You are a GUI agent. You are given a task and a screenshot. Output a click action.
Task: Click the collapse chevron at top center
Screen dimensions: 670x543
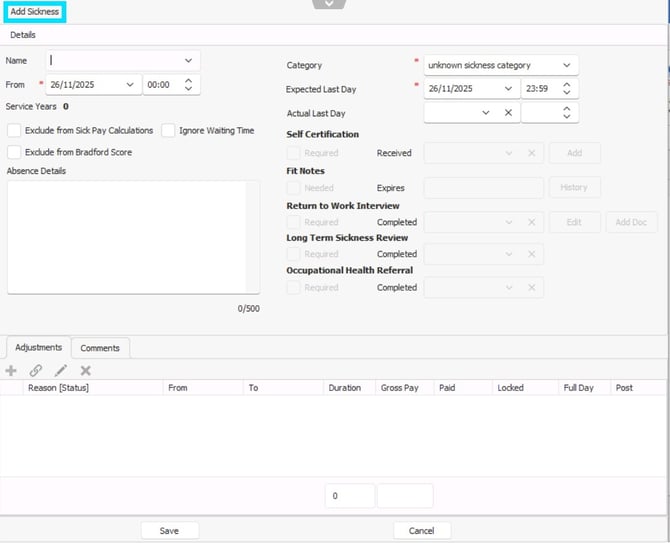(330, 5)
